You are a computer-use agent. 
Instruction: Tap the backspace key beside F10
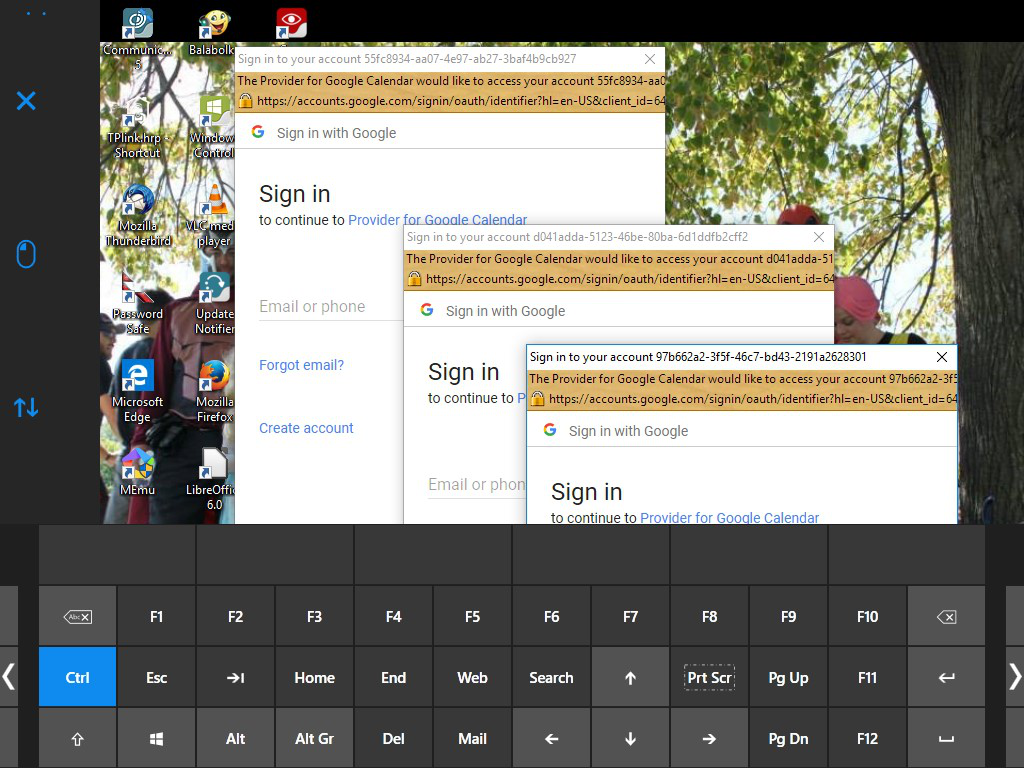946,616
